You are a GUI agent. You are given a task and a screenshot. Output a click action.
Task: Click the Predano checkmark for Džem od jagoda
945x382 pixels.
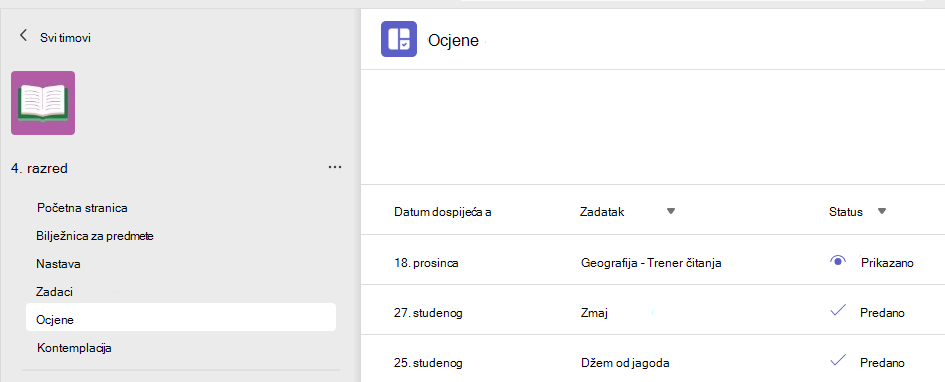tap(838, 361)
